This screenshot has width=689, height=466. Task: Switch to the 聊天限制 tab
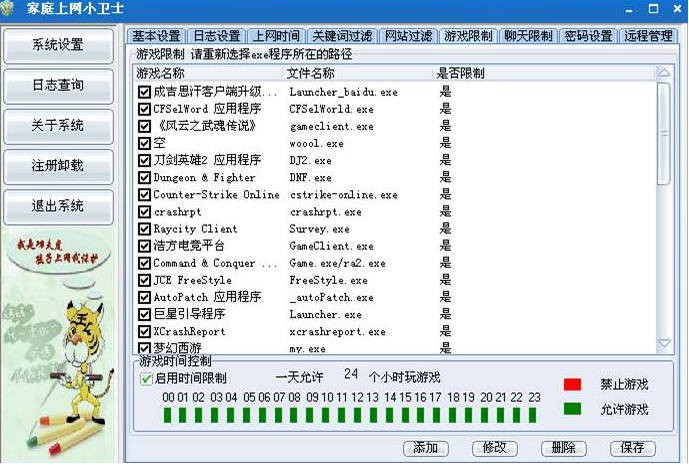(x=528, y=36)
